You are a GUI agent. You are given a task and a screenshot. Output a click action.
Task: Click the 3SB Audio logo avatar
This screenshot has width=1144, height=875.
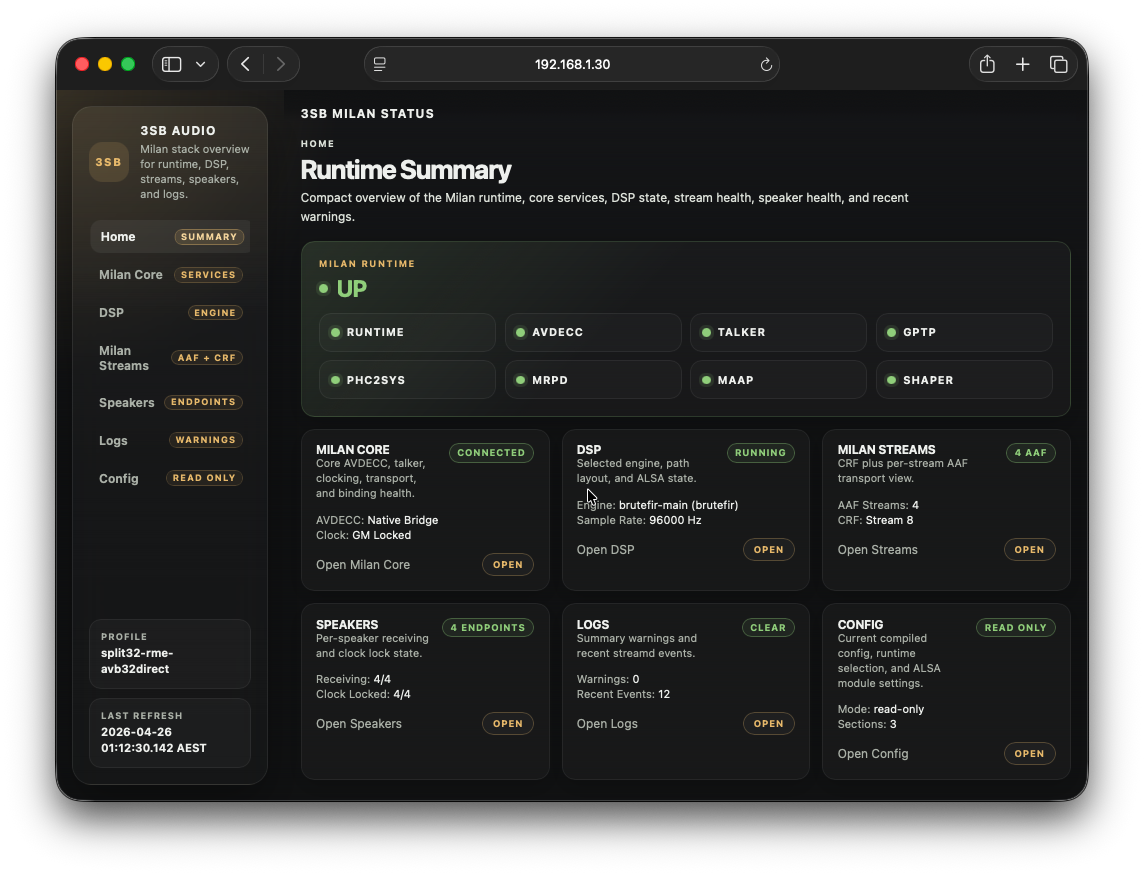(108, 161)
